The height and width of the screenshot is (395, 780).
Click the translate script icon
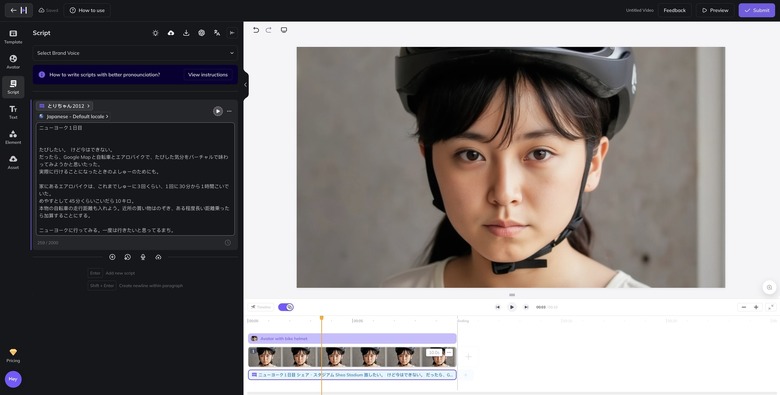(217, 33)
